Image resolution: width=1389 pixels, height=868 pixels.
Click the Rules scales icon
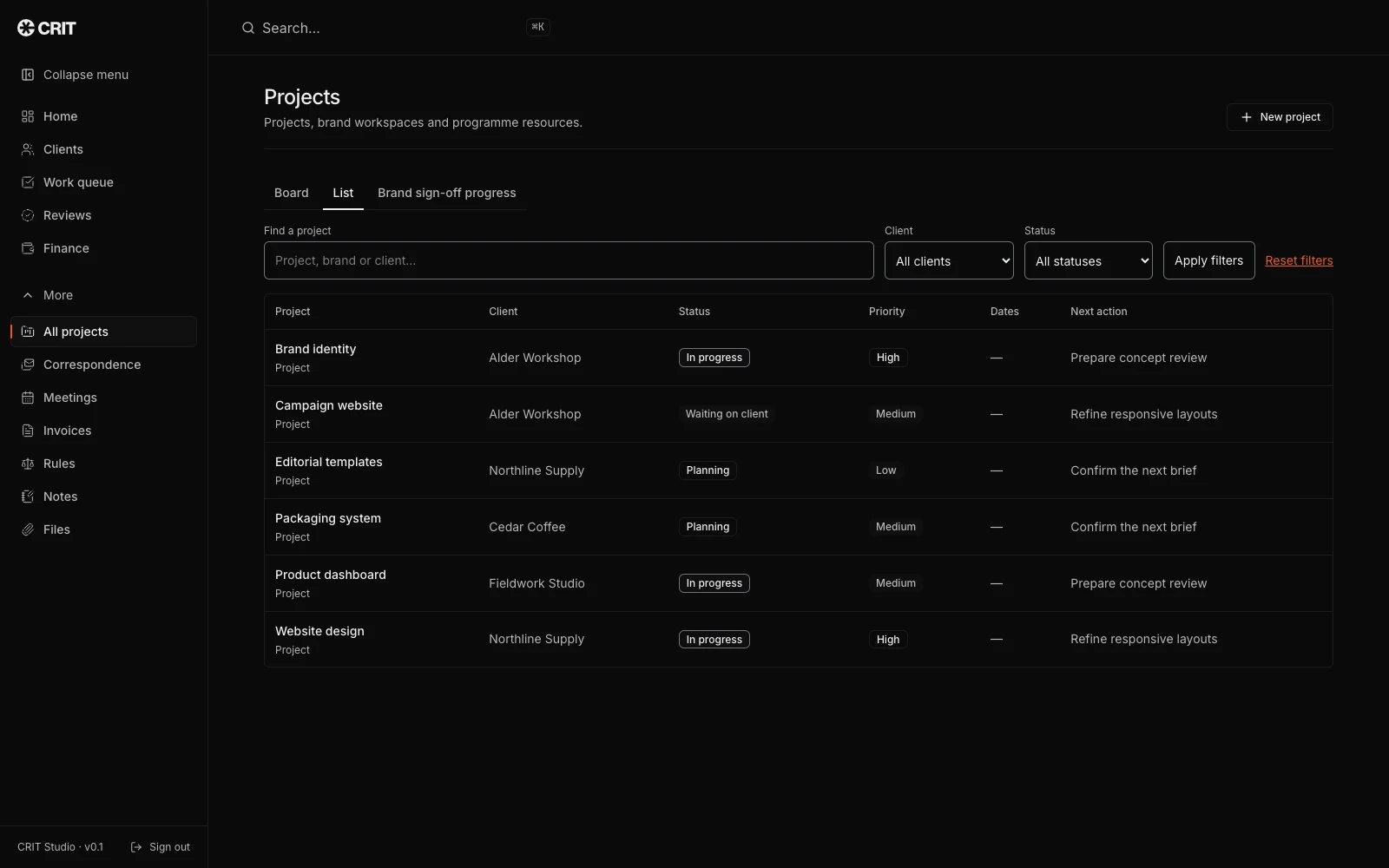28,464
